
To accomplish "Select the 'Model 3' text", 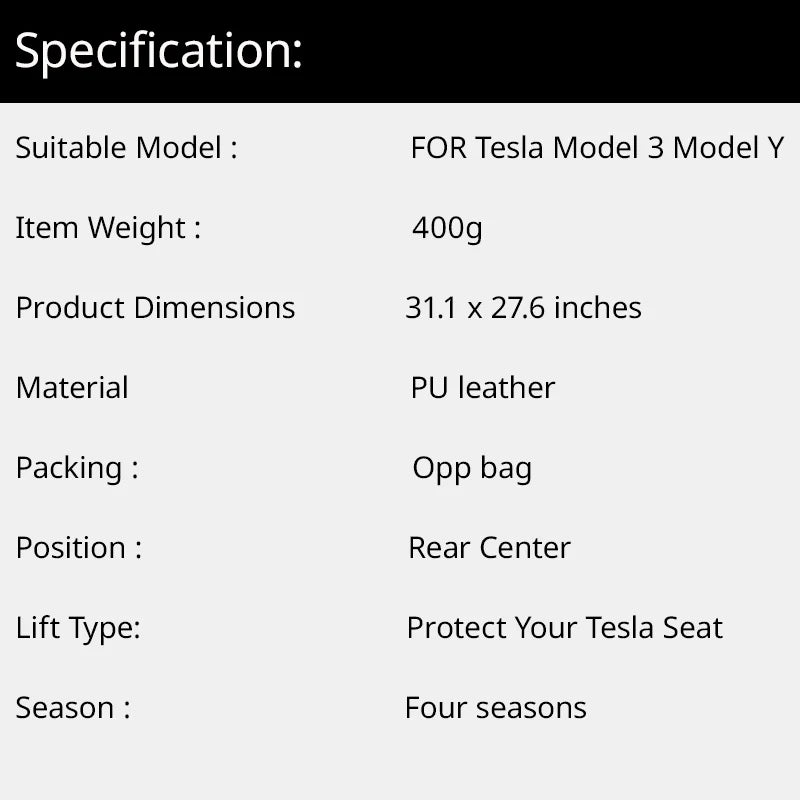I will coord(608,148).
